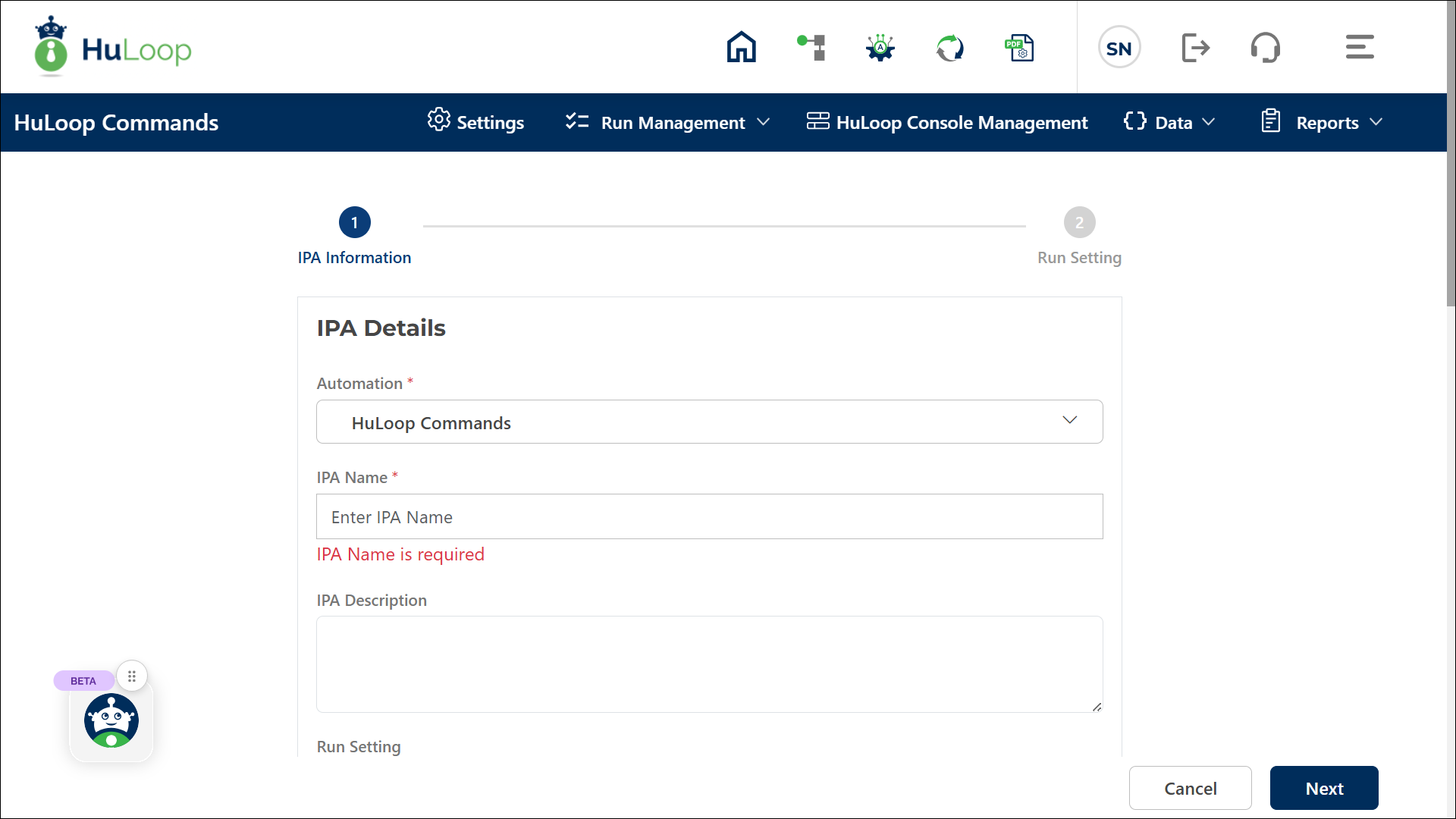The height and width of the screenshot is (819, 1456).
Task: Open the workflow diagram icon
Action: click(x=811, y=47)
